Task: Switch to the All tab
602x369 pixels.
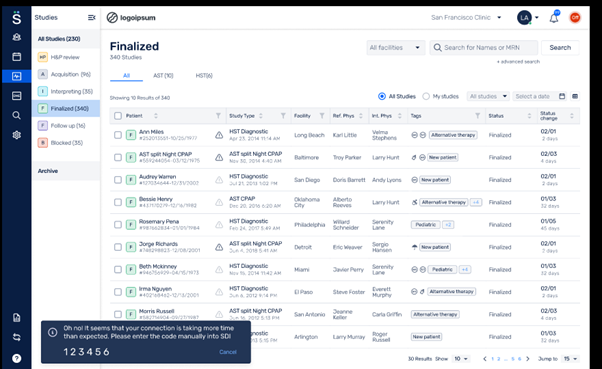Action: coord(126,76)
